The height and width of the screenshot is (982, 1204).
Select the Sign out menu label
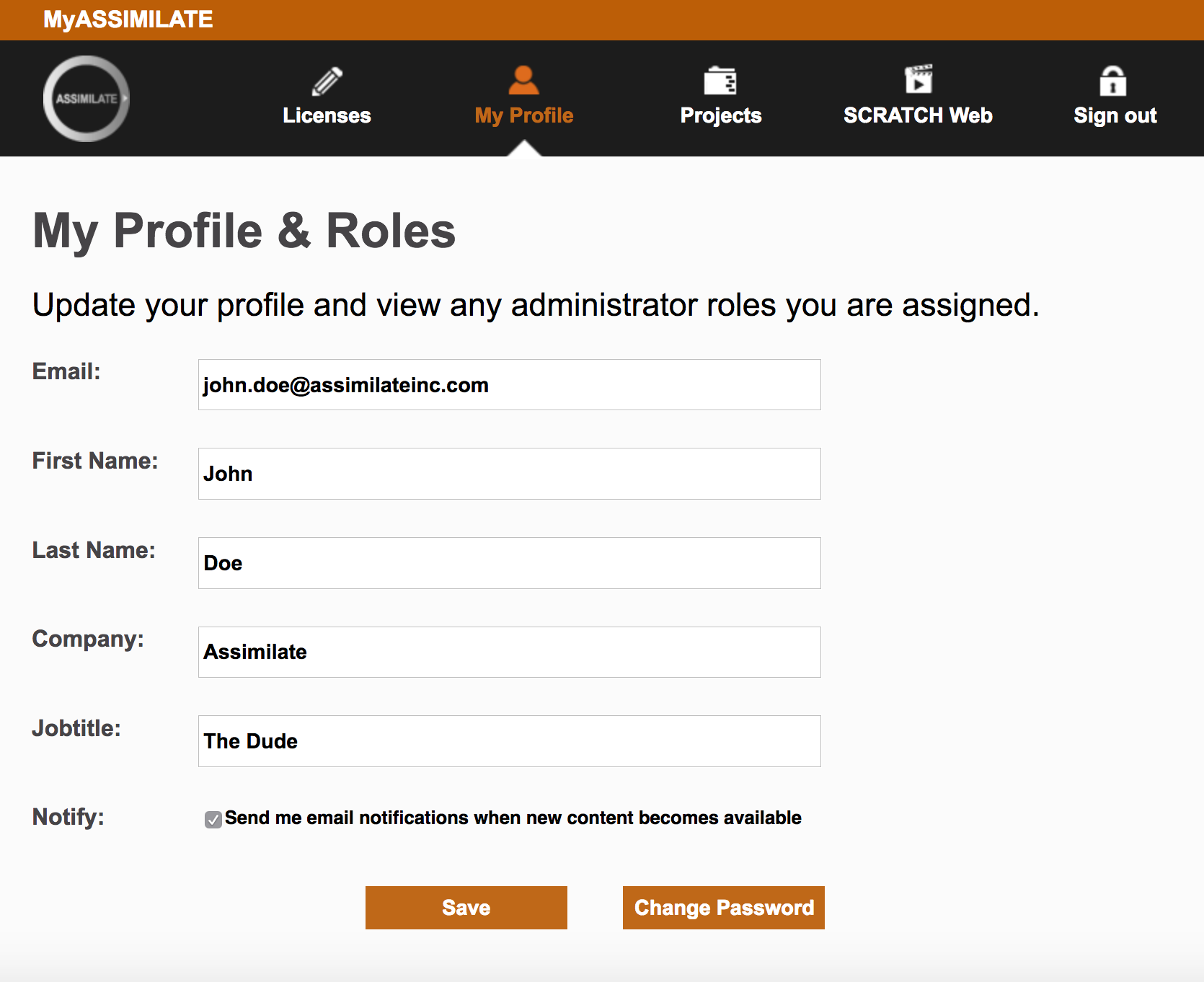point(1115,116)
